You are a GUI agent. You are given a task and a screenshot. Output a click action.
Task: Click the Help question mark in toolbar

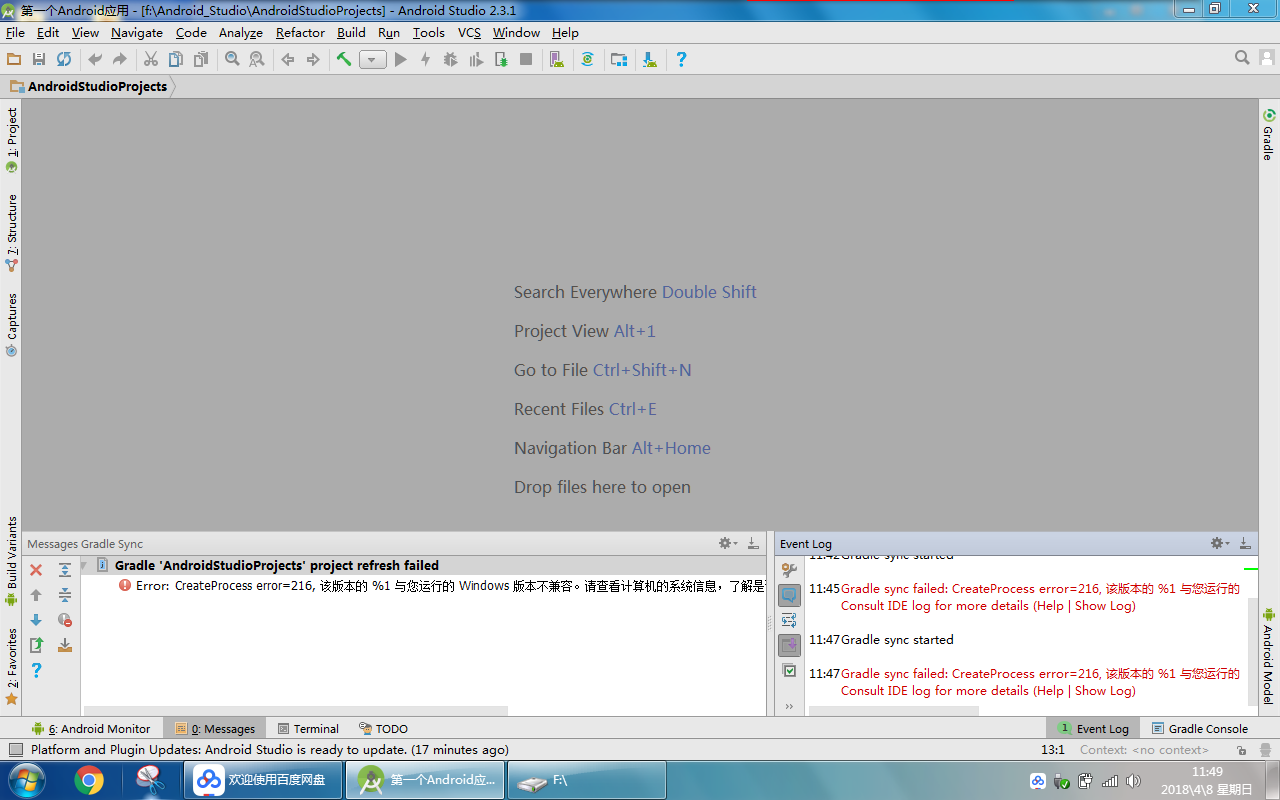[681, 60]
